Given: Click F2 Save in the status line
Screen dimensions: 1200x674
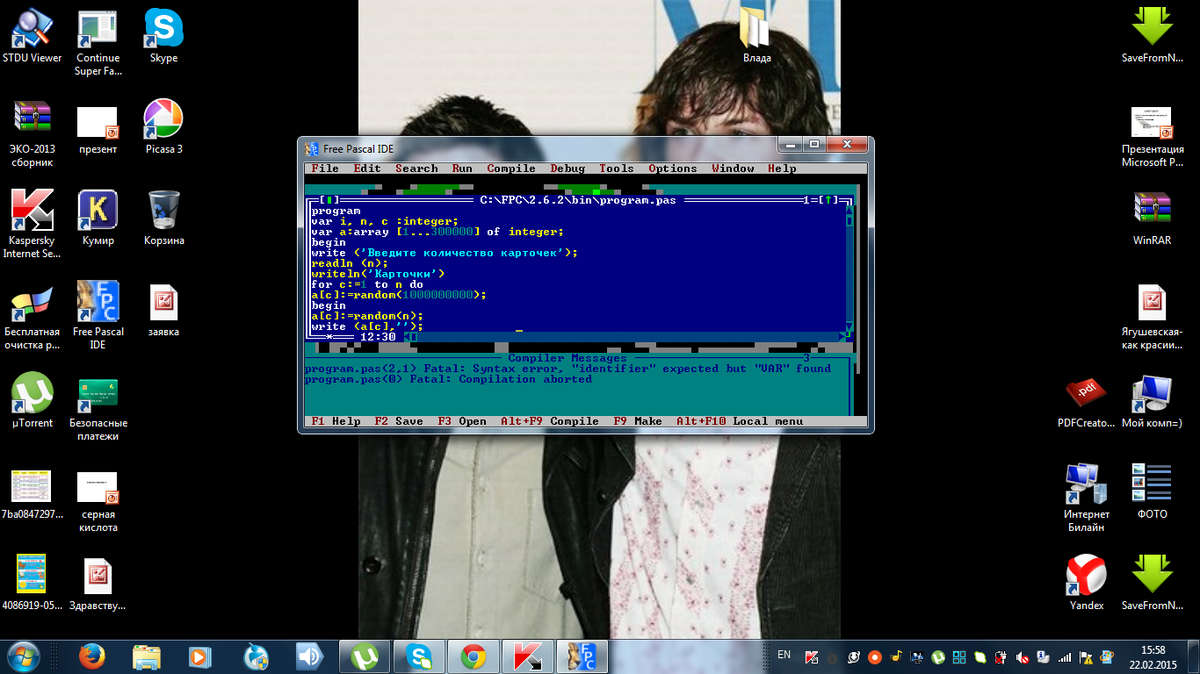Looking at the screenshot, I should pos(399,421).
